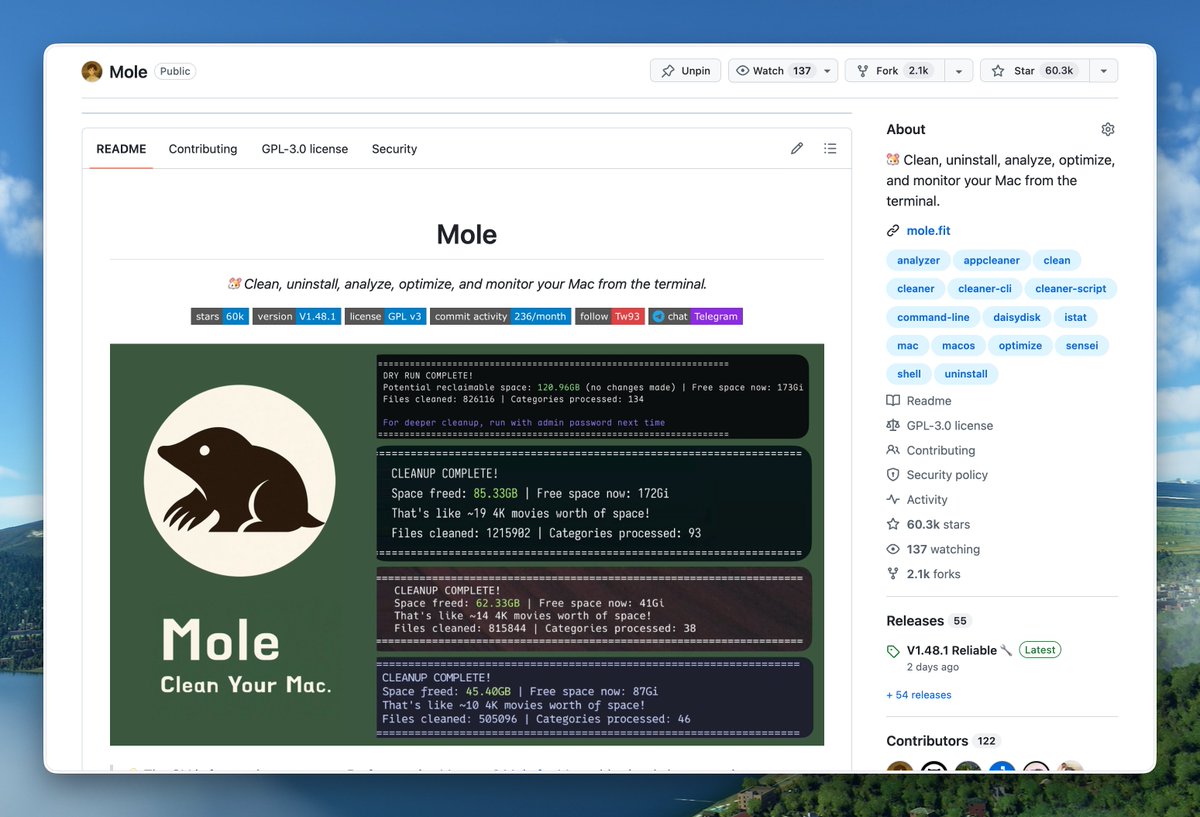This screenshot has width=1200, height=817.
Task: Click the sensei topic tag
Action: [x=1083, y=345]
